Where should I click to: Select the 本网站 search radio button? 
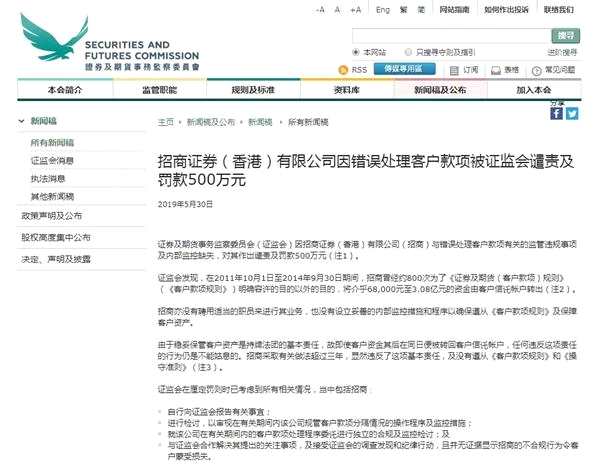[x=356, y=52]
